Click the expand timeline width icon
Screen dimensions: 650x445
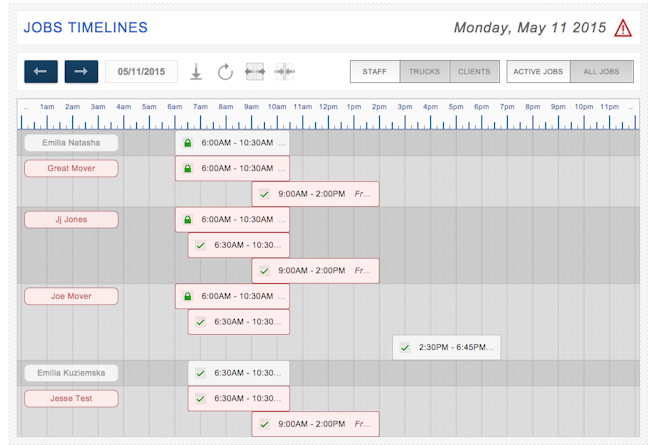tap(254, 71)
